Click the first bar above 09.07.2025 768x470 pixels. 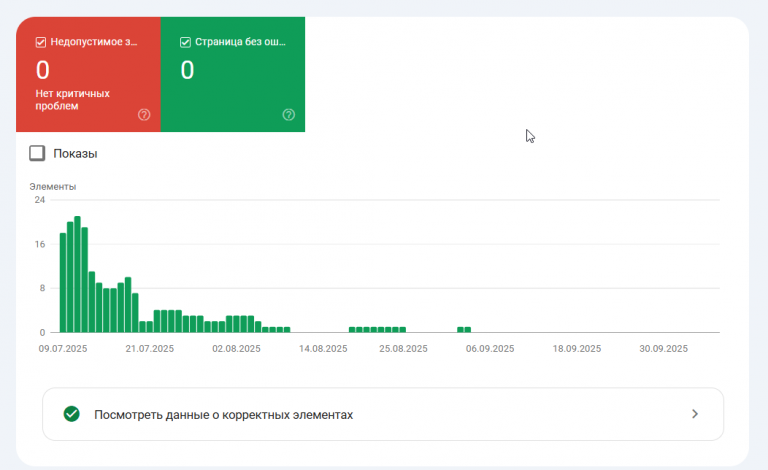pos(63,283)
